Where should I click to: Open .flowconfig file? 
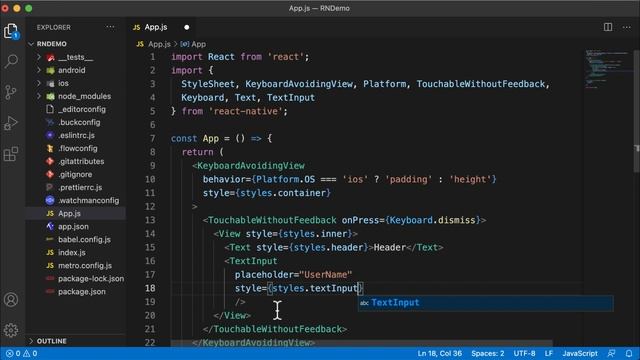(78, 148)
